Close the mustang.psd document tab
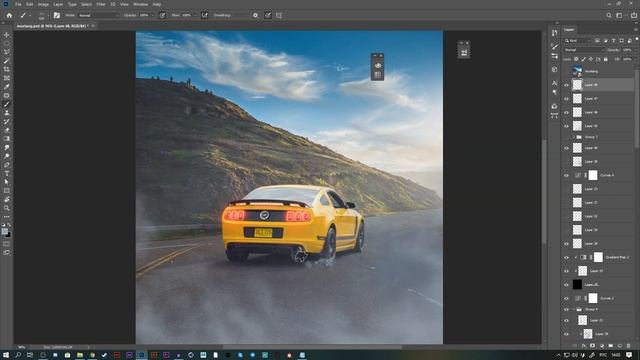The width and height of the screenshot is (640, 360). pos(93,26)
